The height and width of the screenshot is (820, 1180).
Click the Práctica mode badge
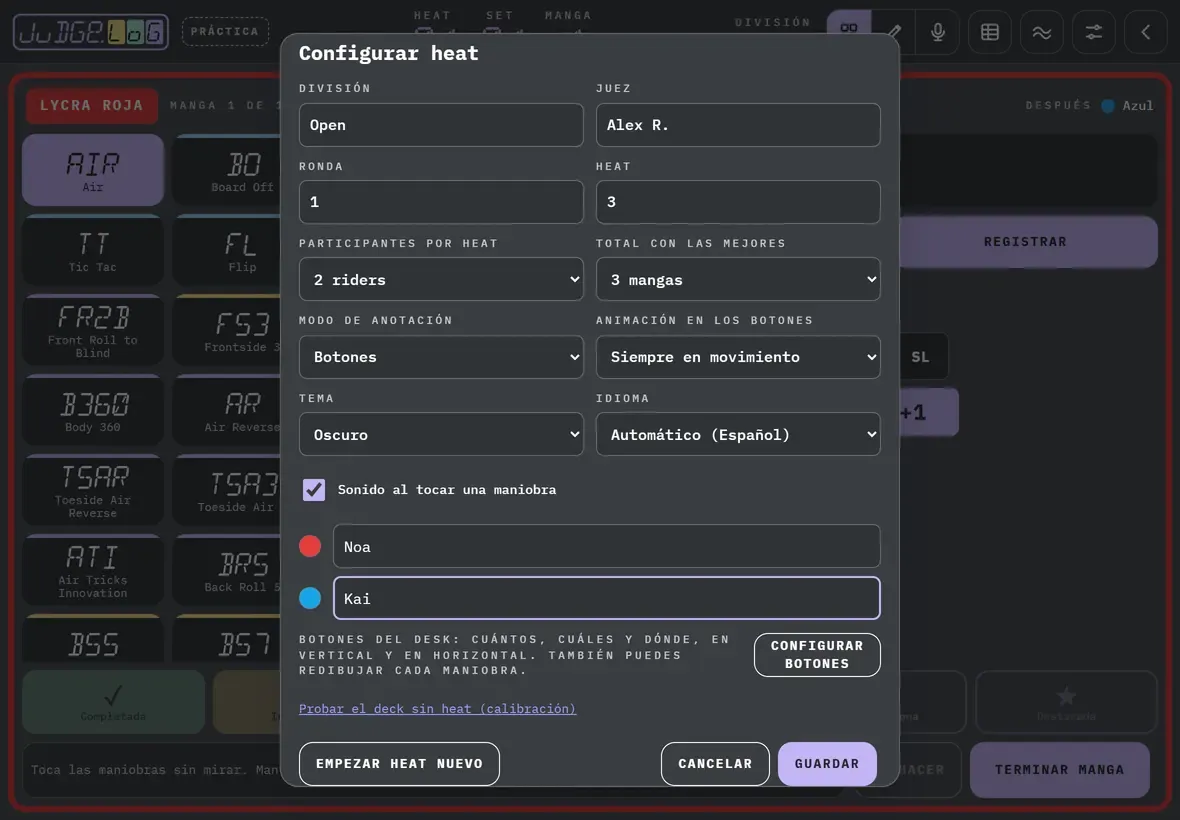click(x=225, y=32)
